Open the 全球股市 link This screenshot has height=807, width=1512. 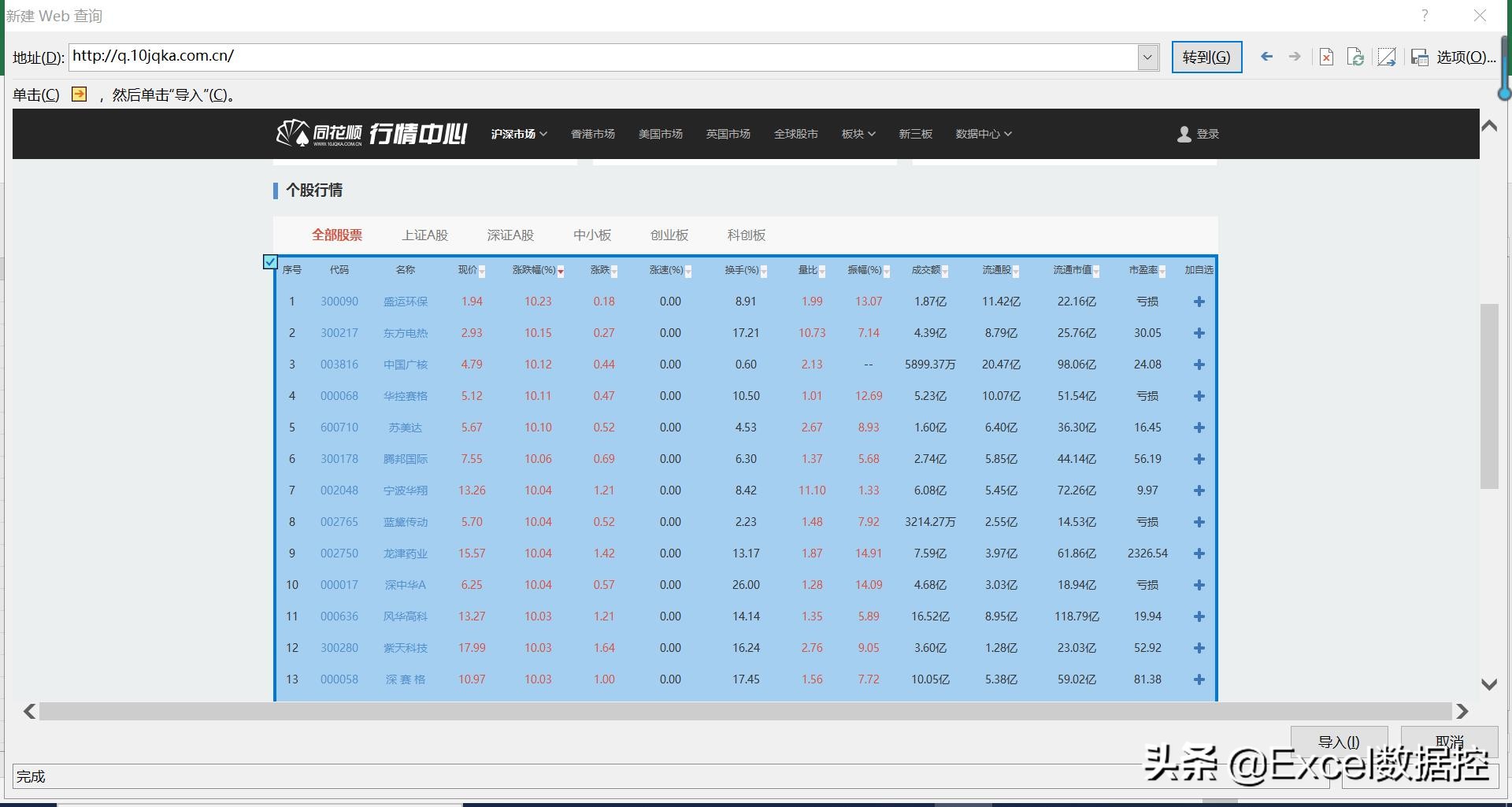coord(796,134)
